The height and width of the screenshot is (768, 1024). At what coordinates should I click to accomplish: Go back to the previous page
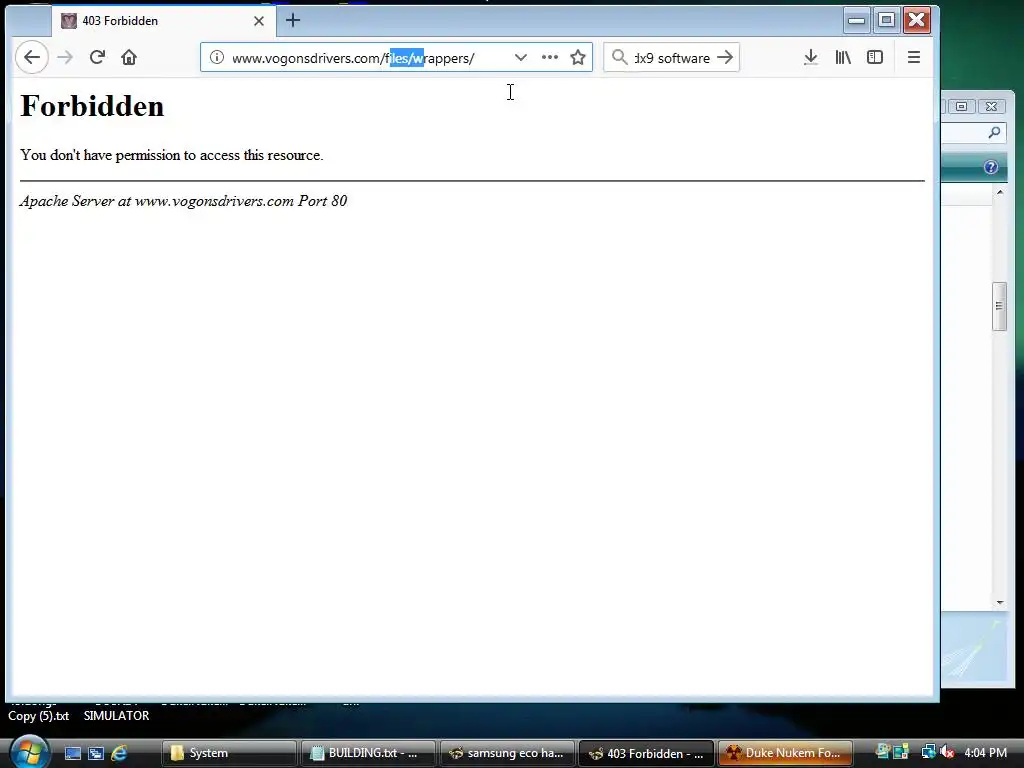(x=31, y=57)
